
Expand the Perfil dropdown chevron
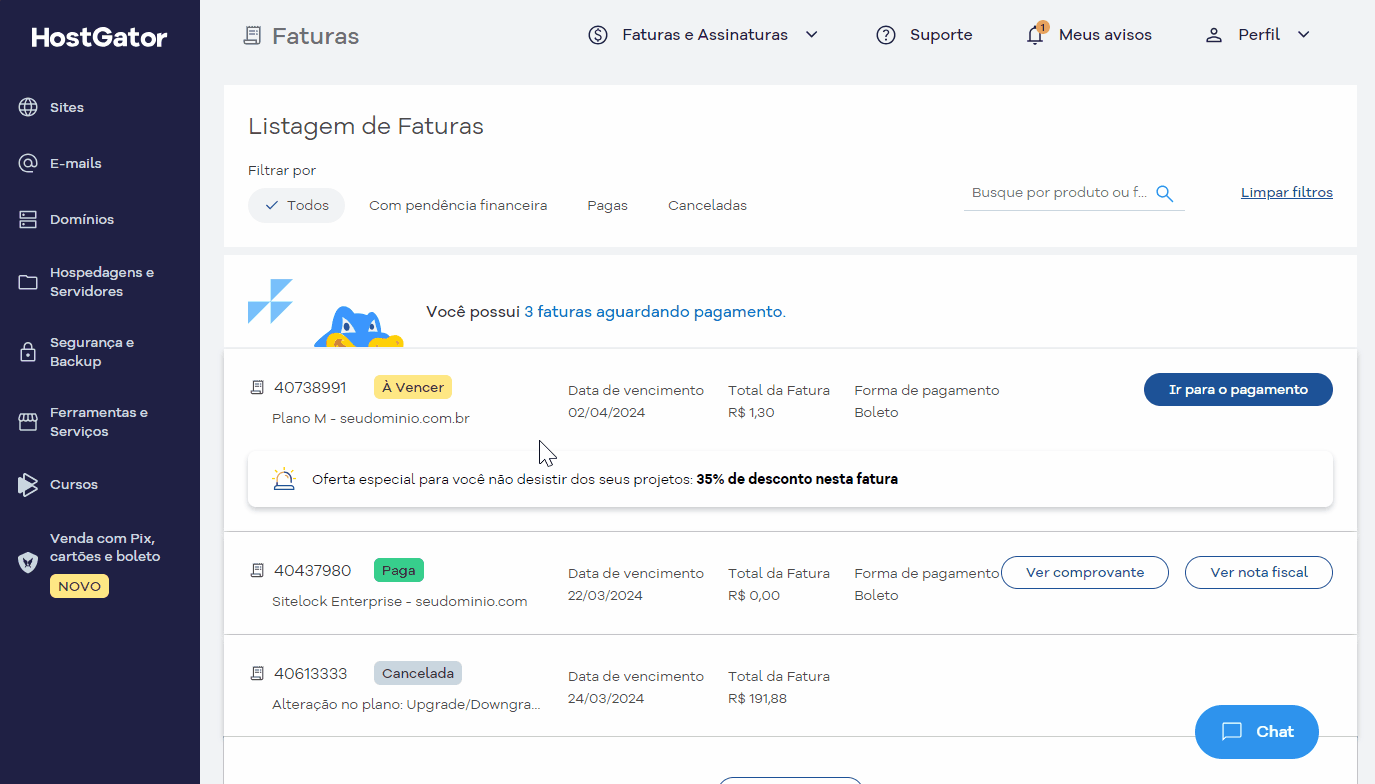[x=1303, y=35]
